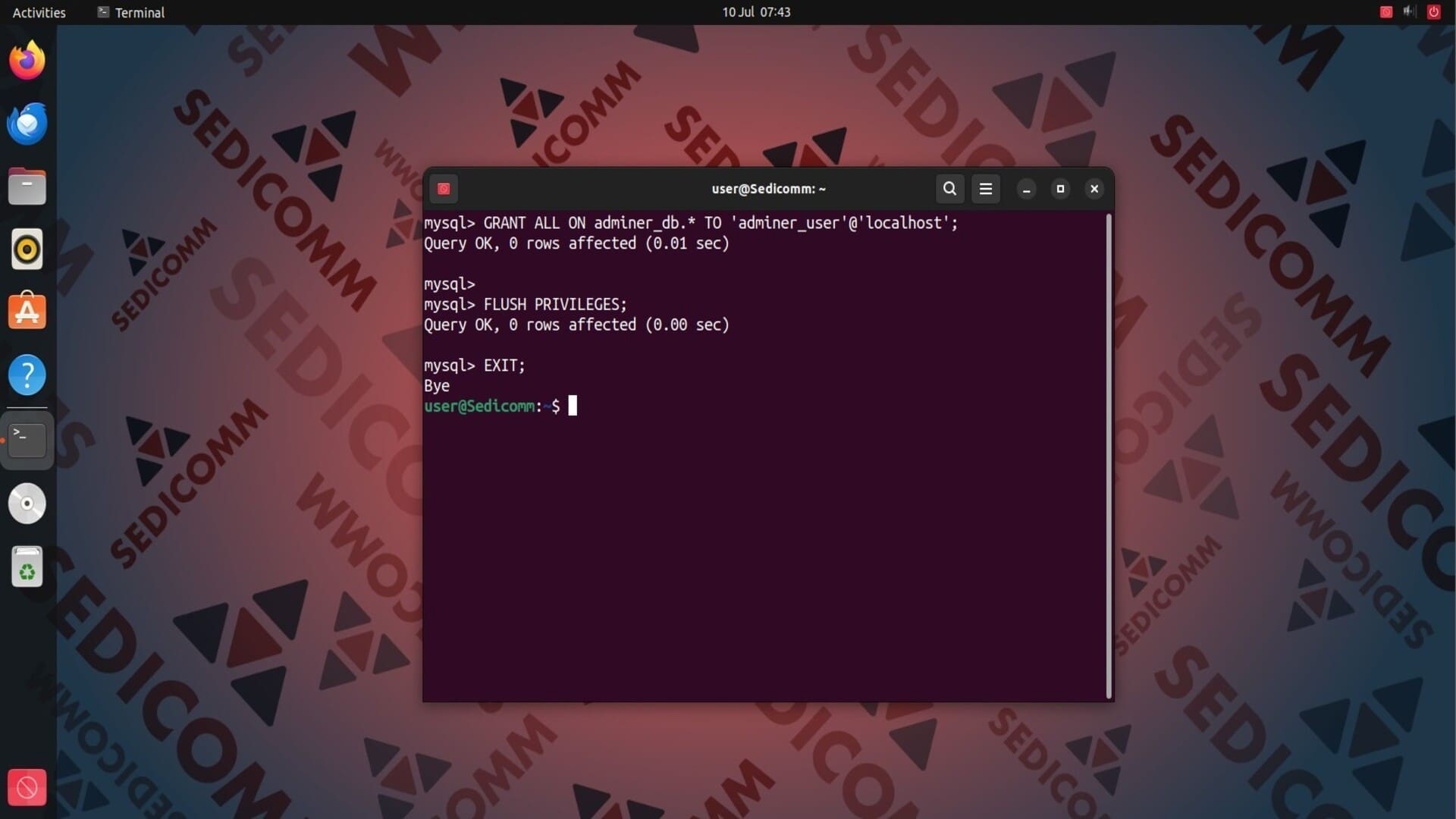This screenshot has width=1456, height=819.
Task: Open the Terminal app menu in top bar
Action: click(x=131, y=12)
